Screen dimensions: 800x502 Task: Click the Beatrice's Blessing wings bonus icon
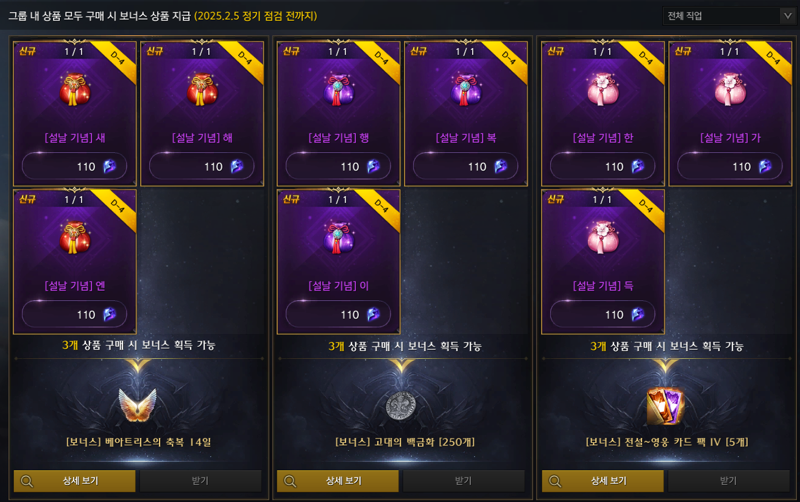point(137,406)
